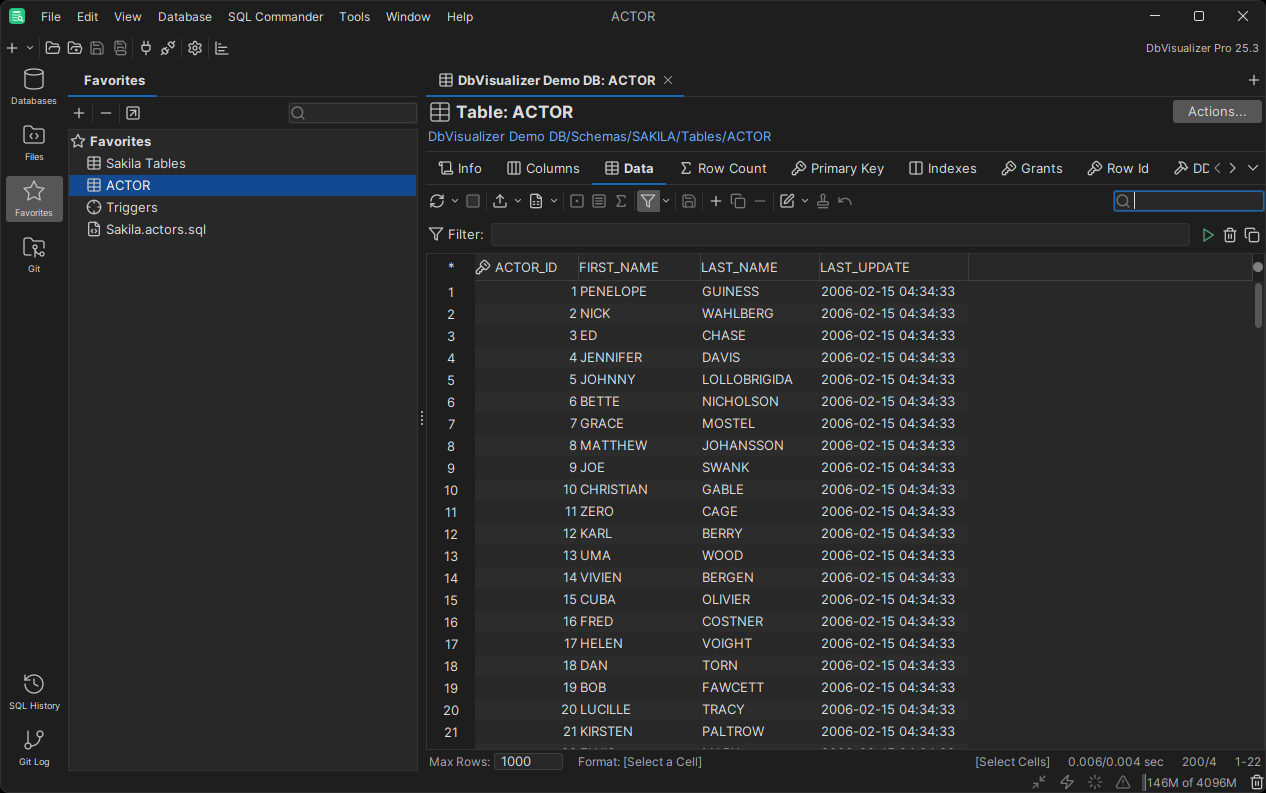Screen dimensions: 1266x793
Task: Expand the hidden tabs overflow chevron
Action: (x=1253, y=168)
